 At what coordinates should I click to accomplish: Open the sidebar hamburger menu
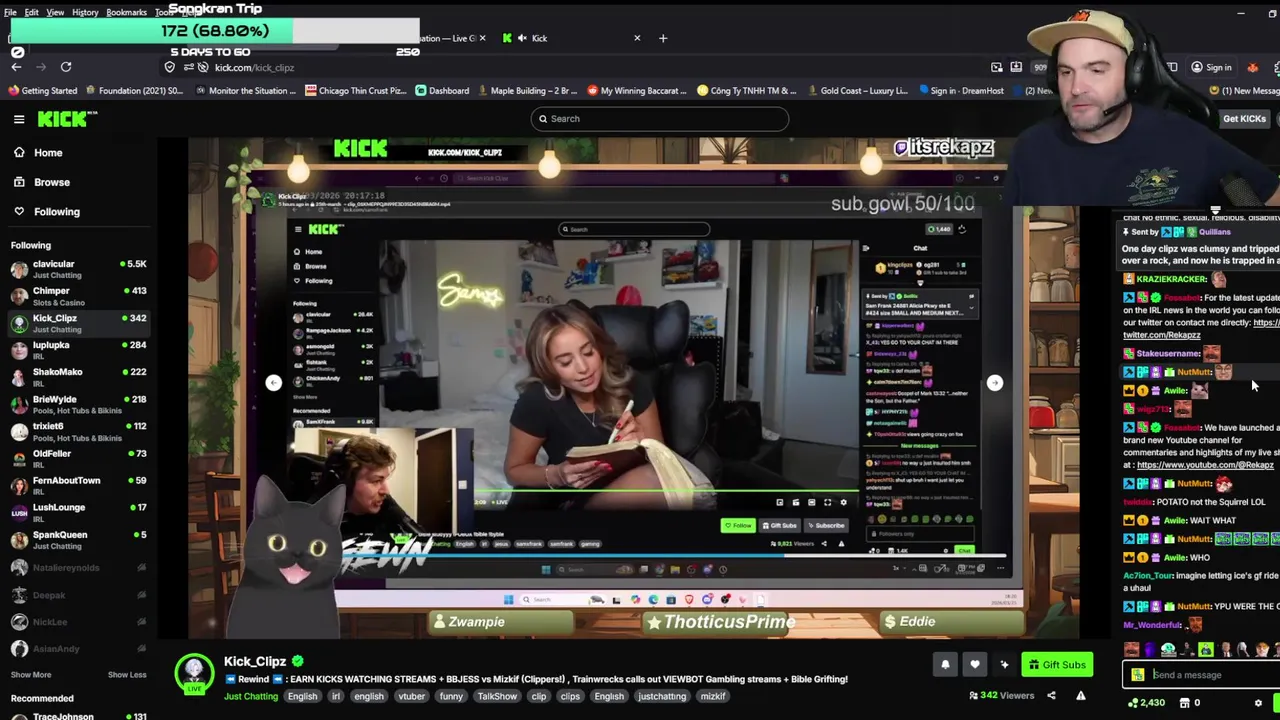19,119
